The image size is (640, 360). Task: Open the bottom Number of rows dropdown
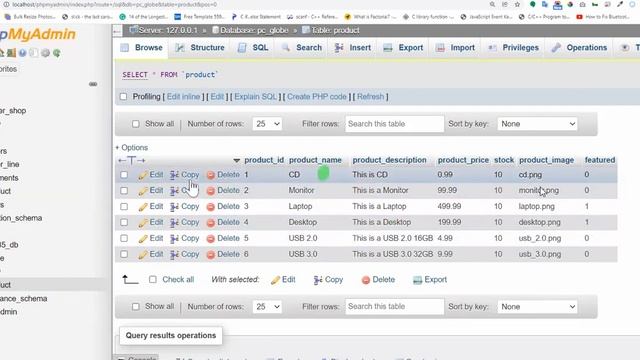point(267,307)
